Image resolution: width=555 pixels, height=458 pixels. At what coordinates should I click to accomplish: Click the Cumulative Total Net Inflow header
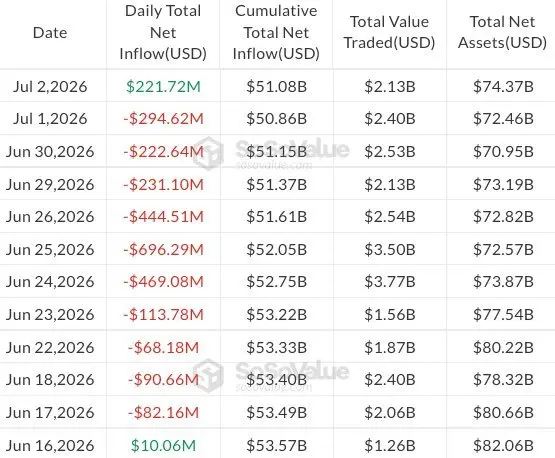click(276, 33)
